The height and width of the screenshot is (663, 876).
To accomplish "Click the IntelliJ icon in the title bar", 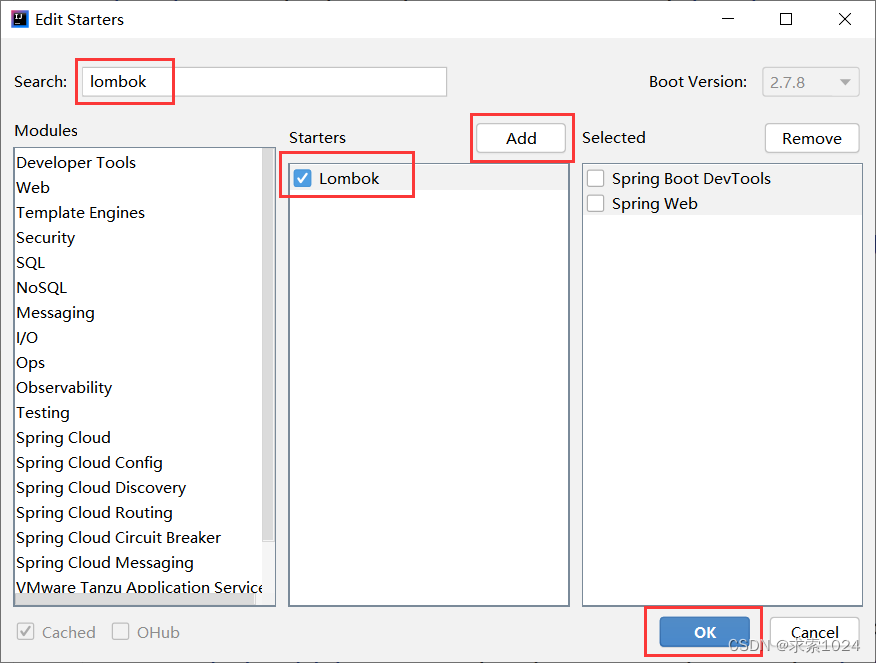I will 20,19.
